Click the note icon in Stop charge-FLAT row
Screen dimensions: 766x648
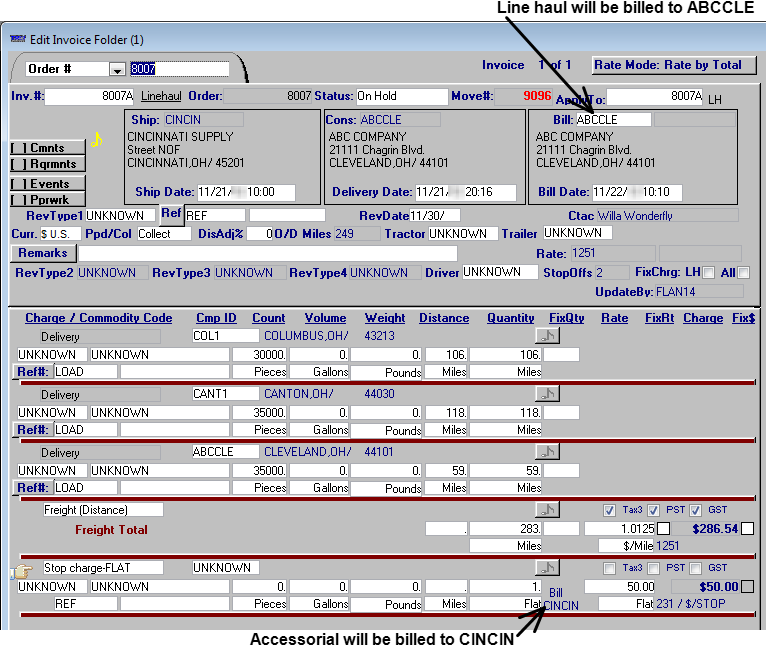(548, 567)
